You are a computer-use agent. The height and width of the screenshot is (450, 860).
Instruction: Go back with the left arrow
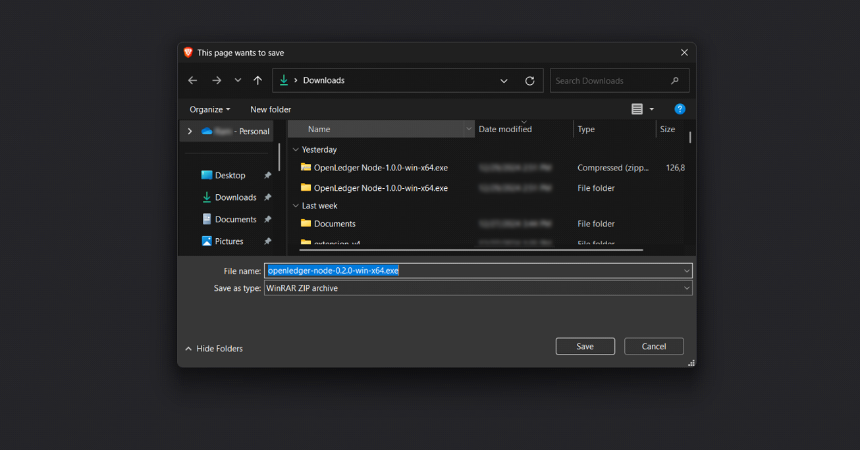pos(193,81)
